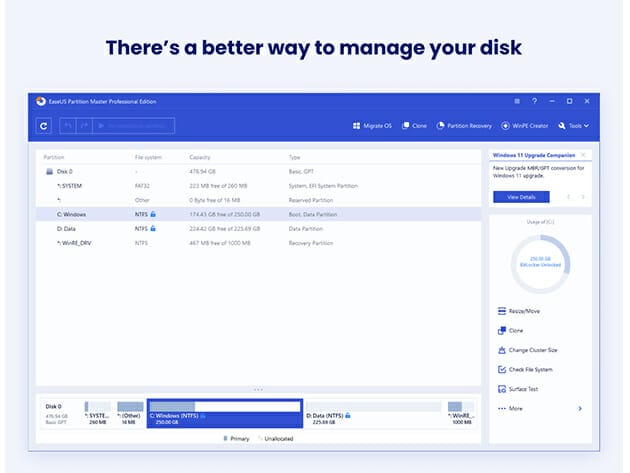Screen dimensions: 630x473
Task: Open Migrate OS from the top toolbar
Action: pos(374,126)
